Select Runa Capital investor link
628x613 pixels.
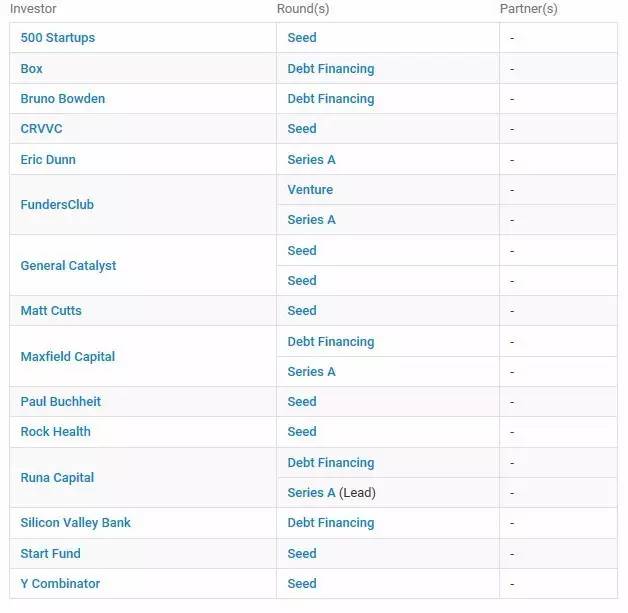point(57,478)
